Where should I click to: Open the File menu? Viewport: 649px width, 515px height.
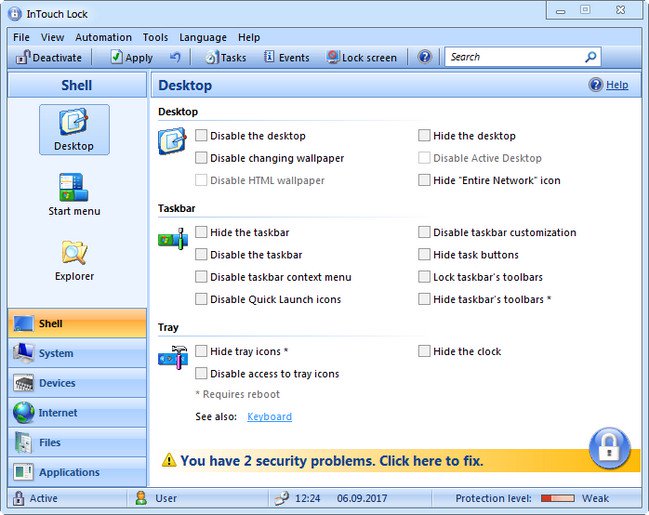(21, 37)
